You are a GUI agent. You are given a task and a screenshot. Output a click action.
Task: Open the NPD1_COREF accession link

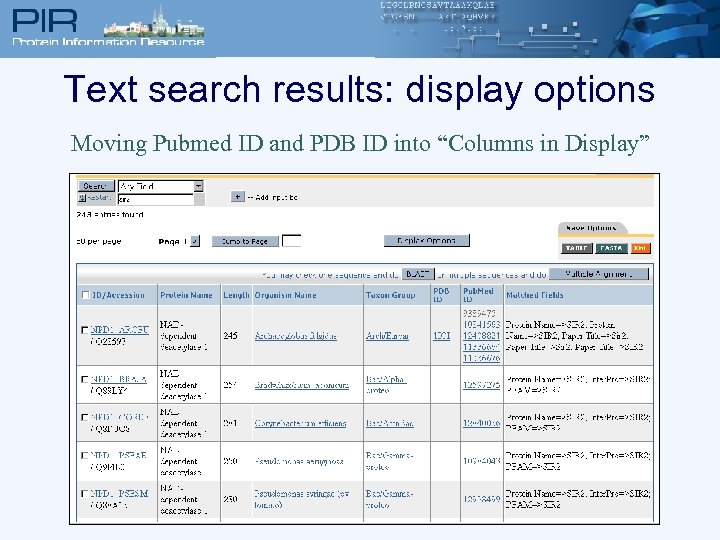(119, 417)
